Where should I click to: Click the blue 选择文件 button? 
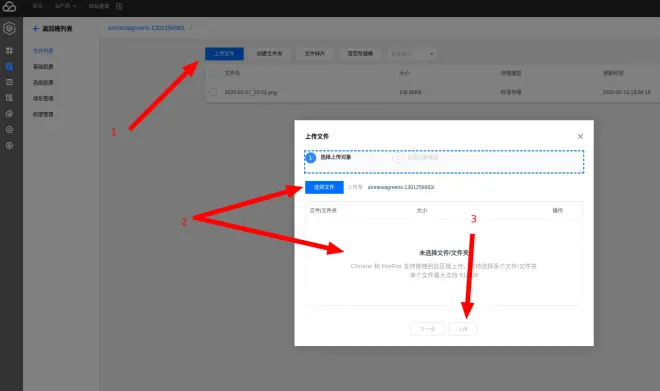point(324,187)
